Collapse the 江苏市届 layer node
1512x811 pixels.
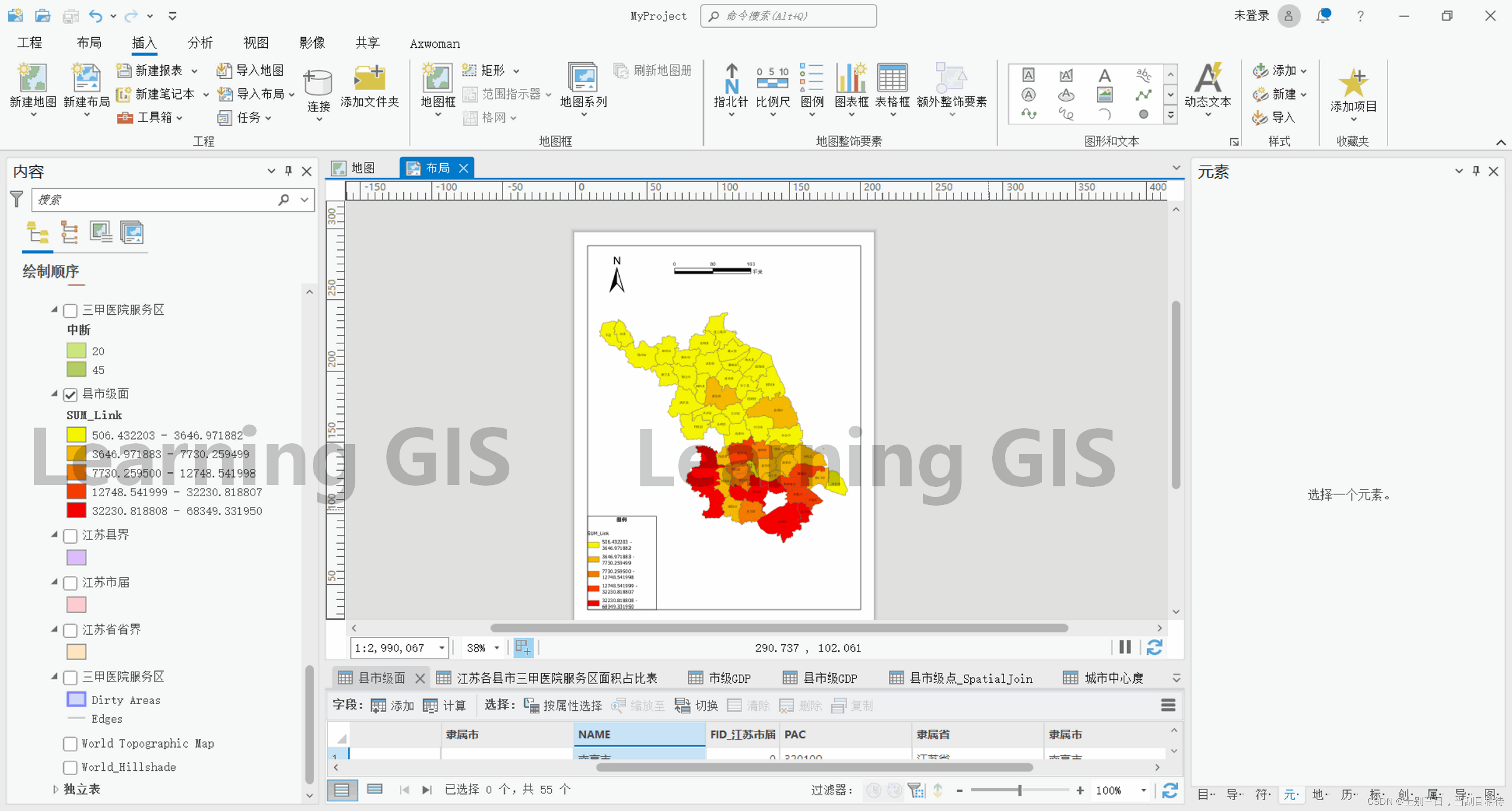pos(54,581)
